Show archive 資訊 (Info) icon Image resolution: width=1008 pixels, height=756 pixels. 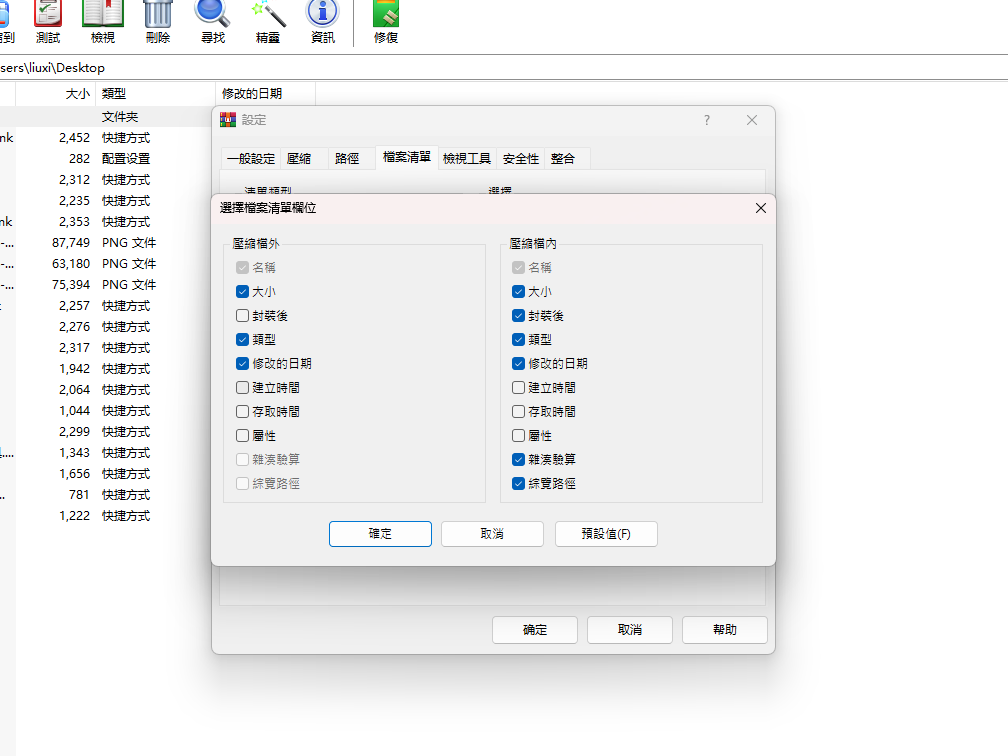click(323, 21)
